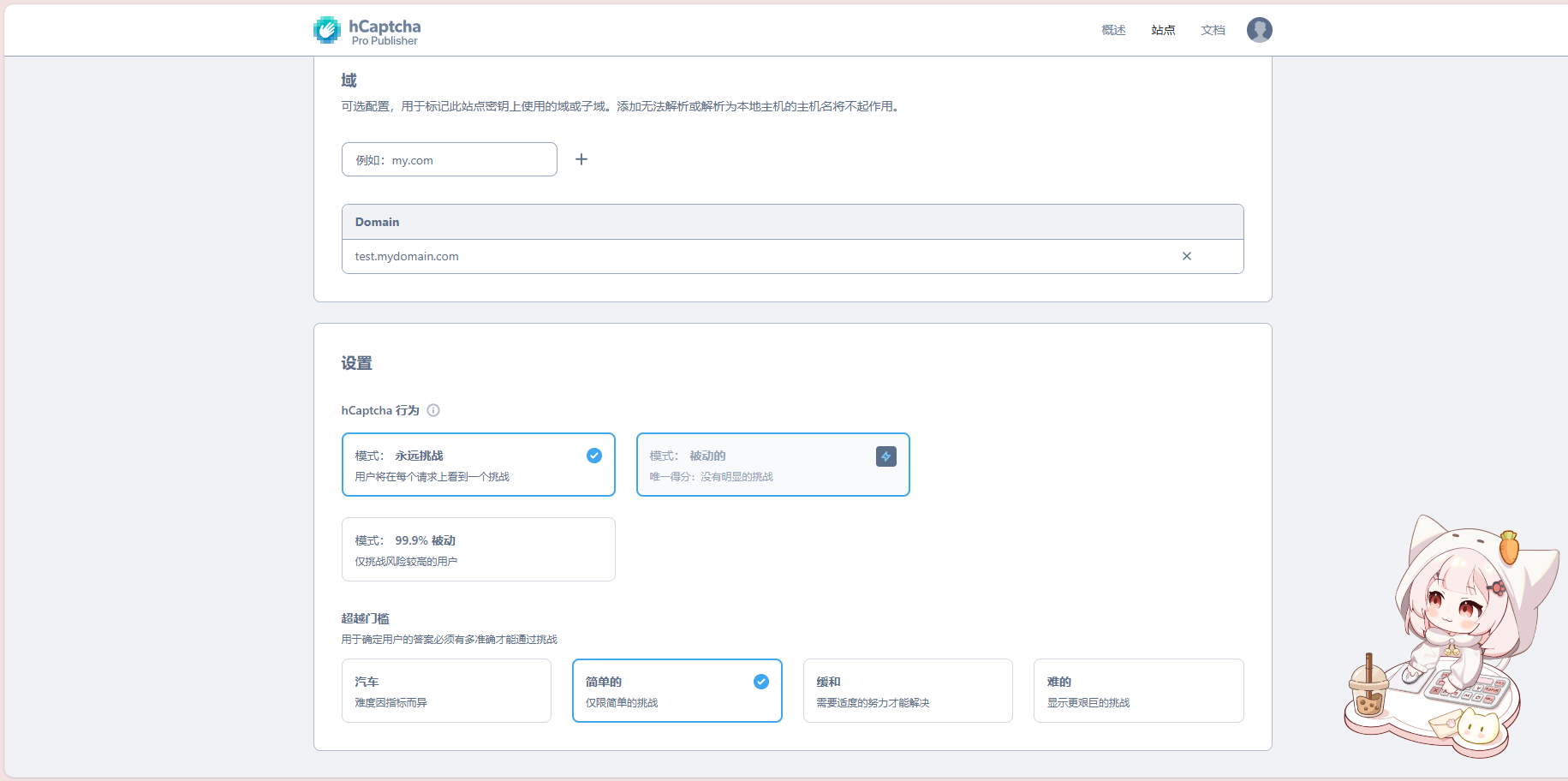The height and width of the screenshot is (781, 1568).
Task: Click the lightning upgrade badge on 被动的 mode
Action: [885, 456]
